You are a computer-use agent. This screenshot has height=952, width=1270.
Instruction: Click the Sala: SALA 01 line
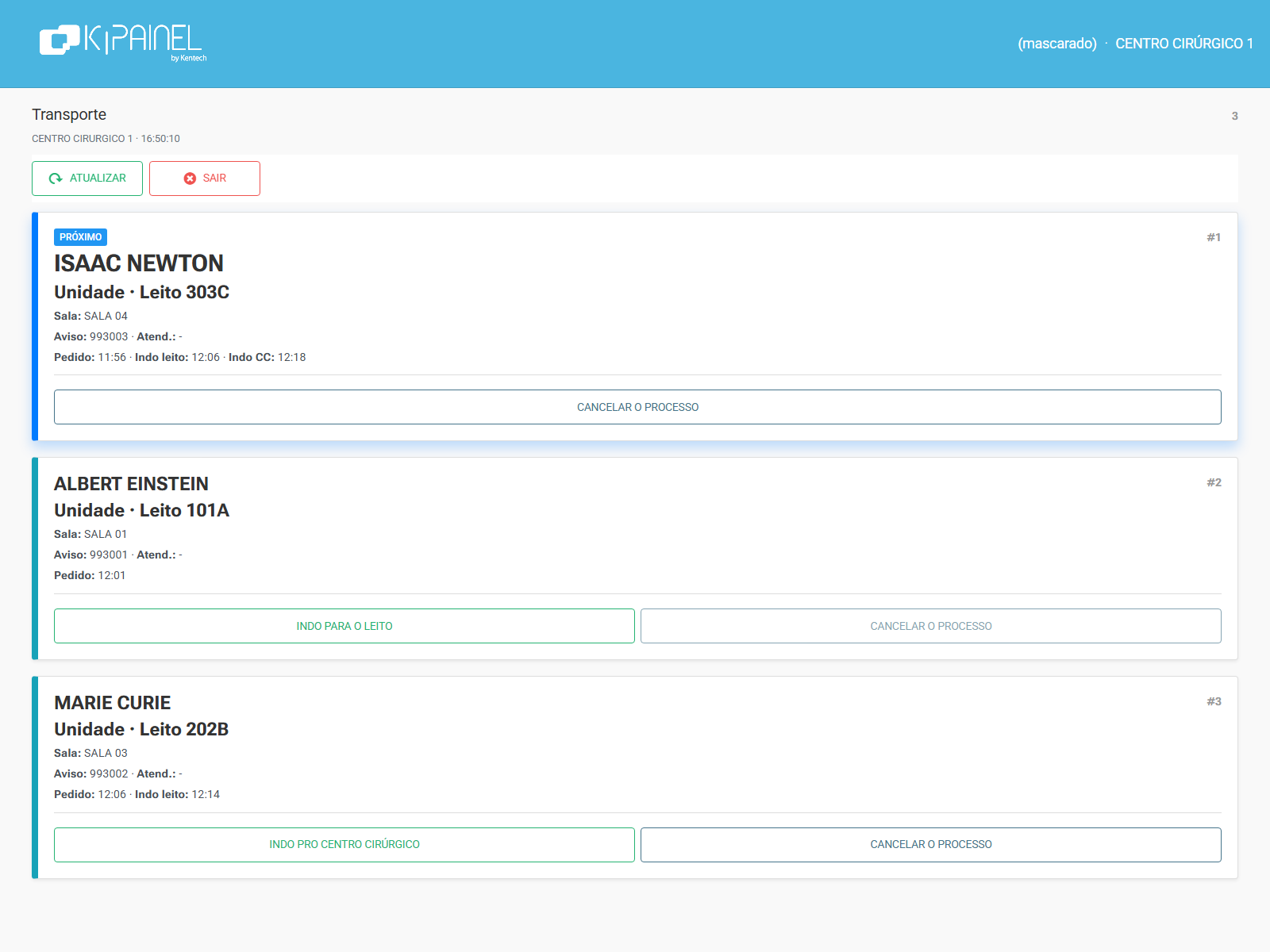(90, 534)
